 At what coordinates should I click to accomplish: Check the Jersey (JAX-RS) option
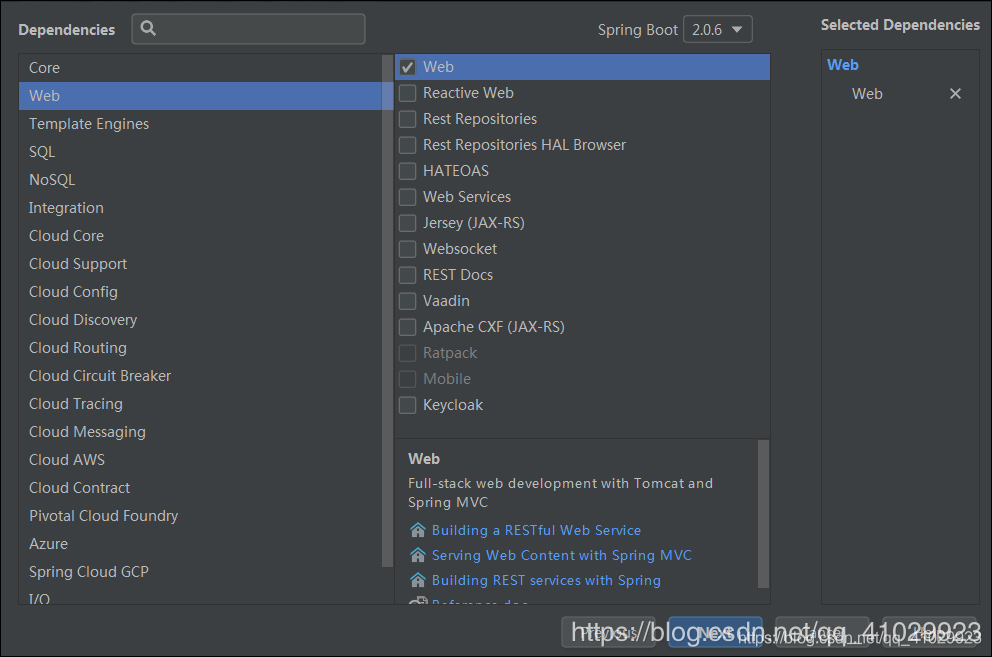tap(407, 223)
